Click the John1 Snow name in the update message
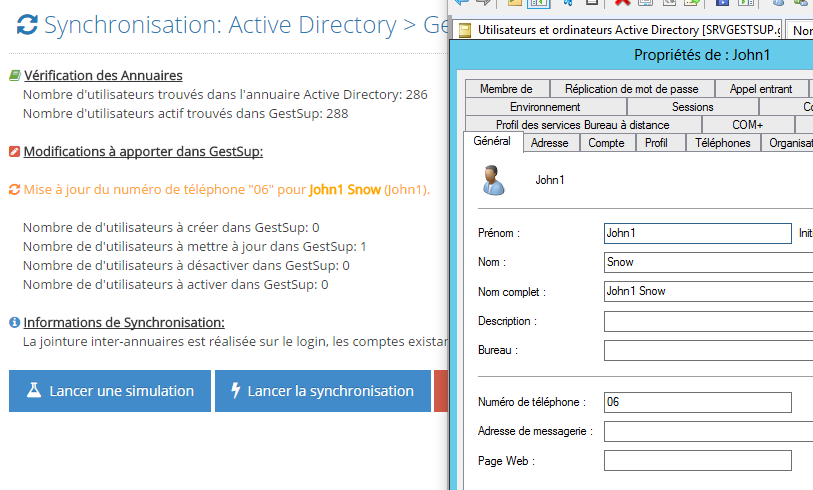 345,190
